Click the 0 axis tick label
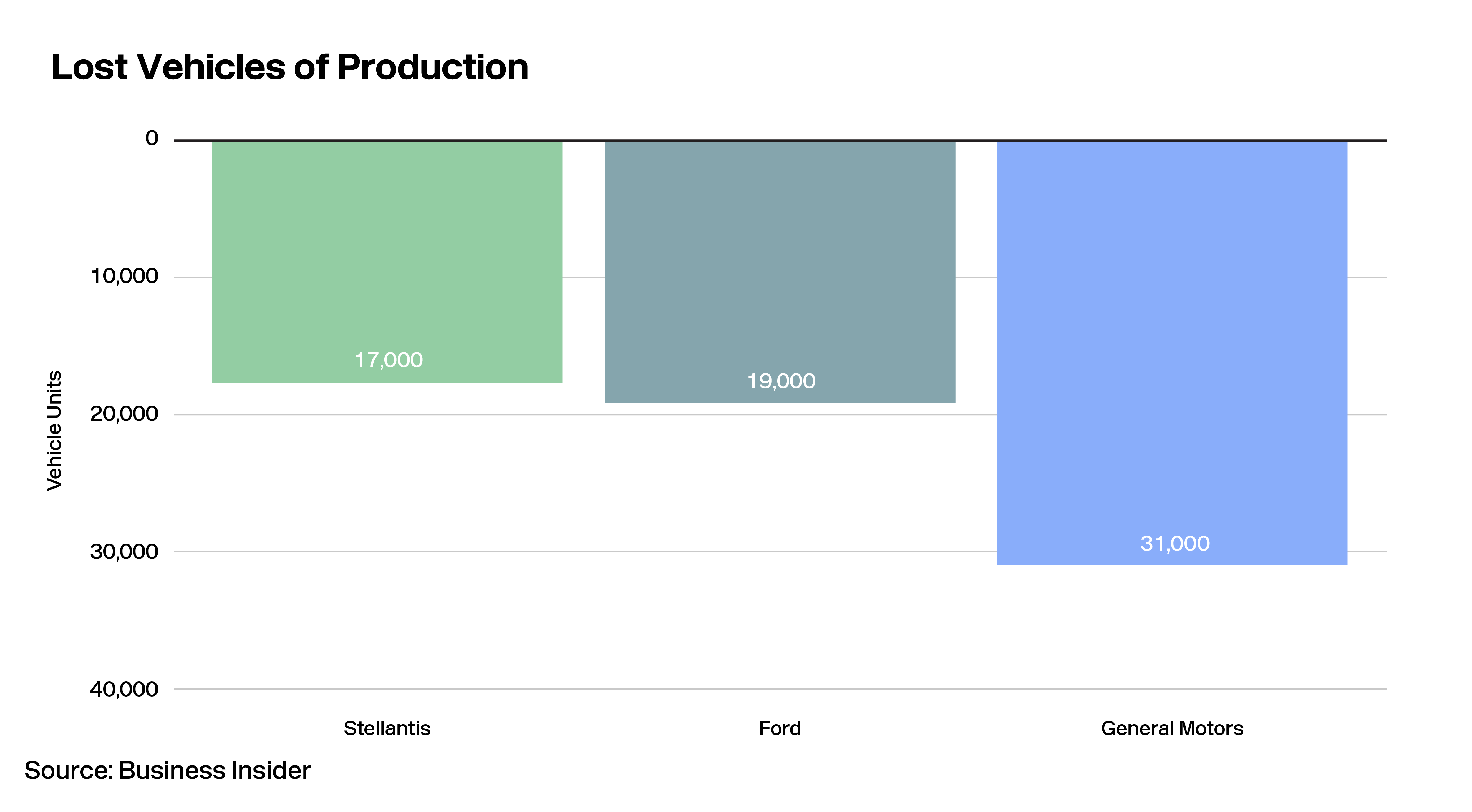Screen dimensions: 1472x812 (x=151, y=138)
